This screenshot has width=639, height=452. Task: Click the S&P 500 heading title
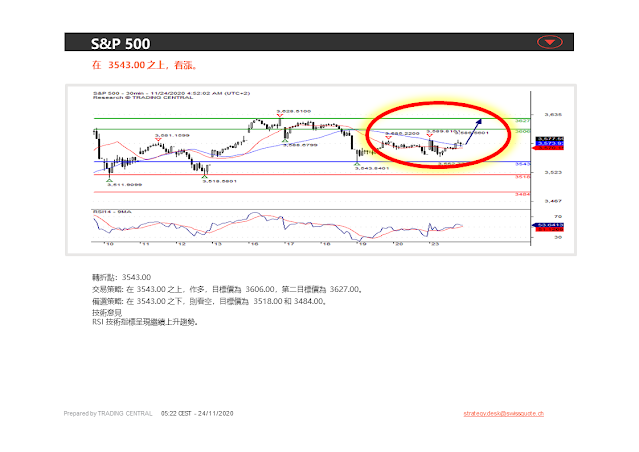[120, 44]
